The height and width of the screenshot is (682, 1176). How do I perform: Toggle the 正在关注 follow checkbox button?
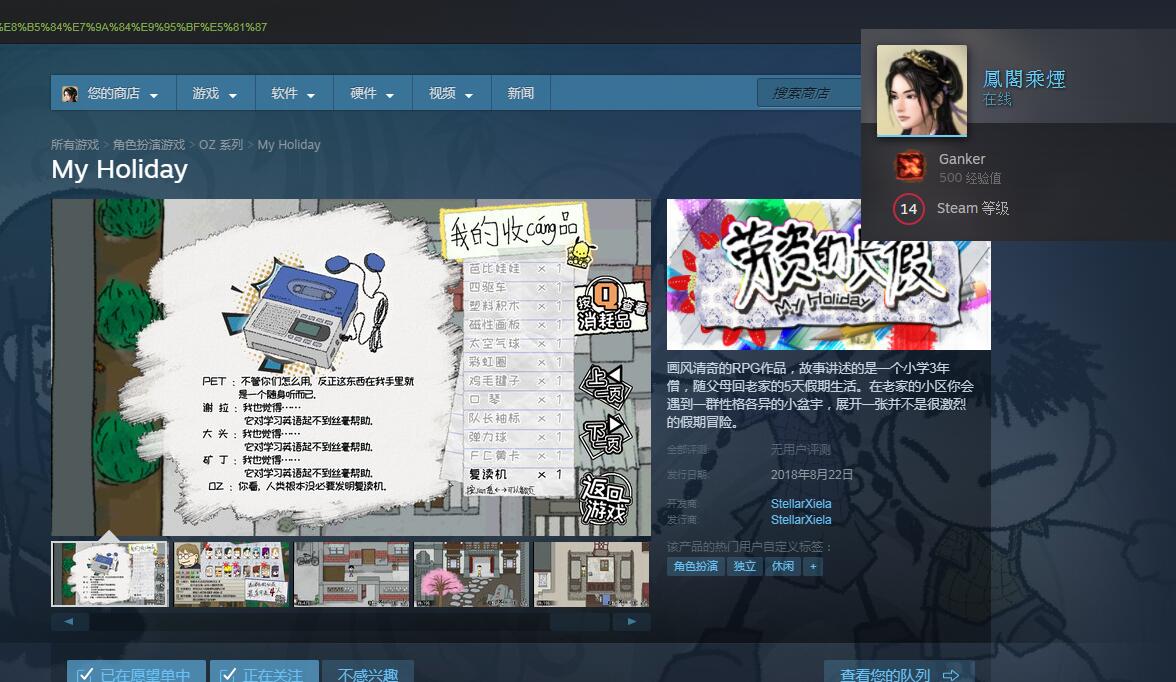click(264, 673)
